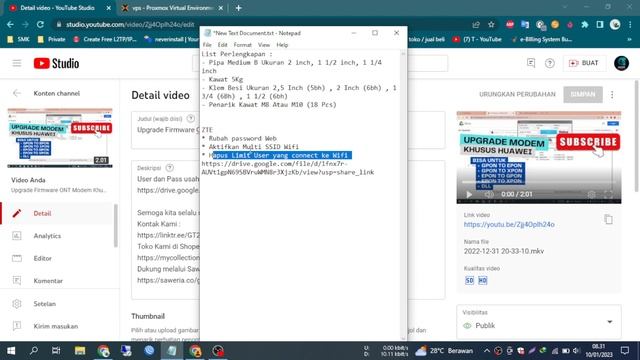Click the share page icon in address bar
This screenshot has width=640, height=360.
point(476,24)
